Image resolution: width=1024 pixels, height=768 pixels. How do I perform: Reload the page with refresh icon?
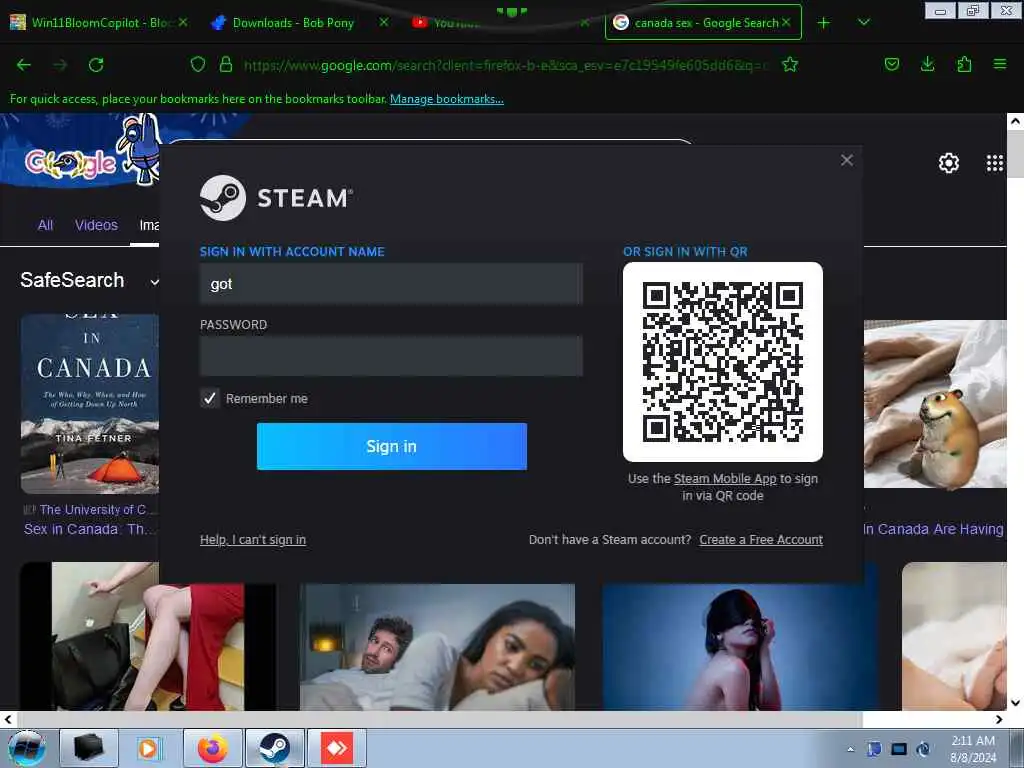pos(96,65)
